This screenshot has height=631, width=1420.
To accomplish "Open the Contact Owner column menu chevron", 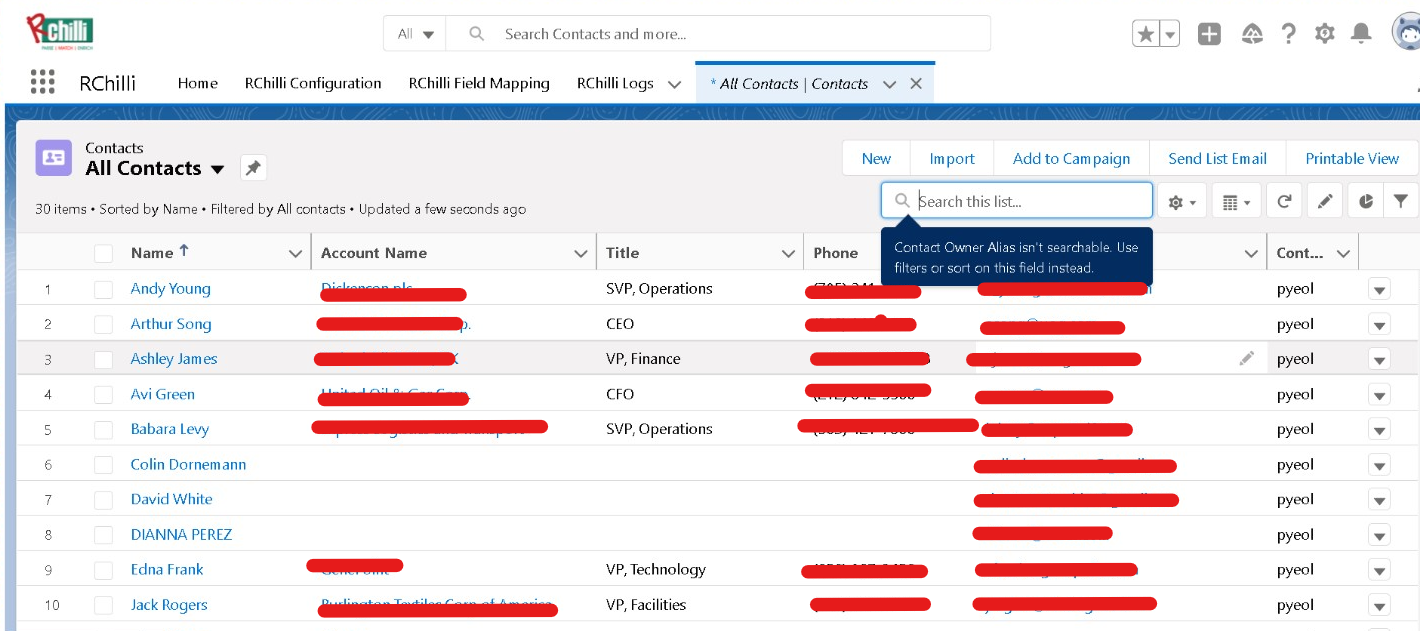I will 1343,253.
